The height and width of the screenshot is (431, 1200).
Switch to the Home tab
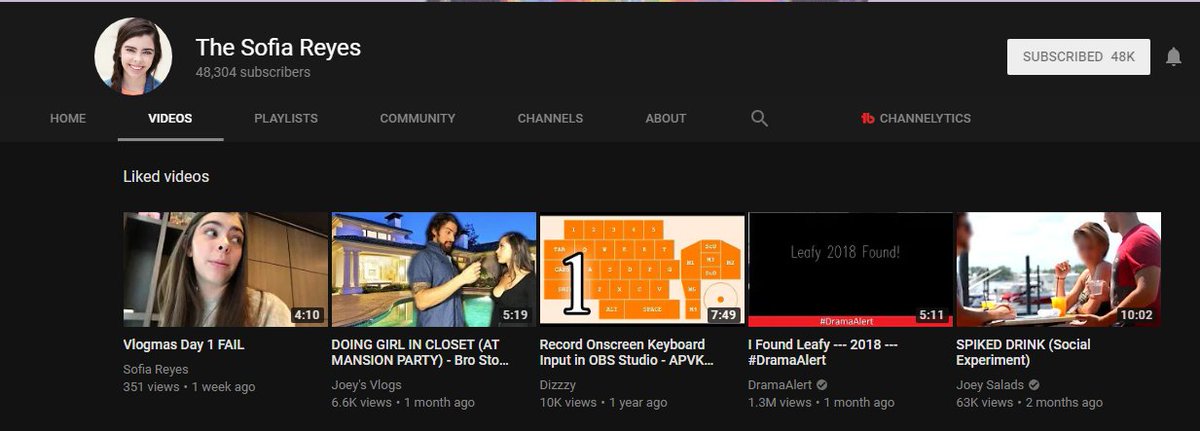[x=68, y=118]
